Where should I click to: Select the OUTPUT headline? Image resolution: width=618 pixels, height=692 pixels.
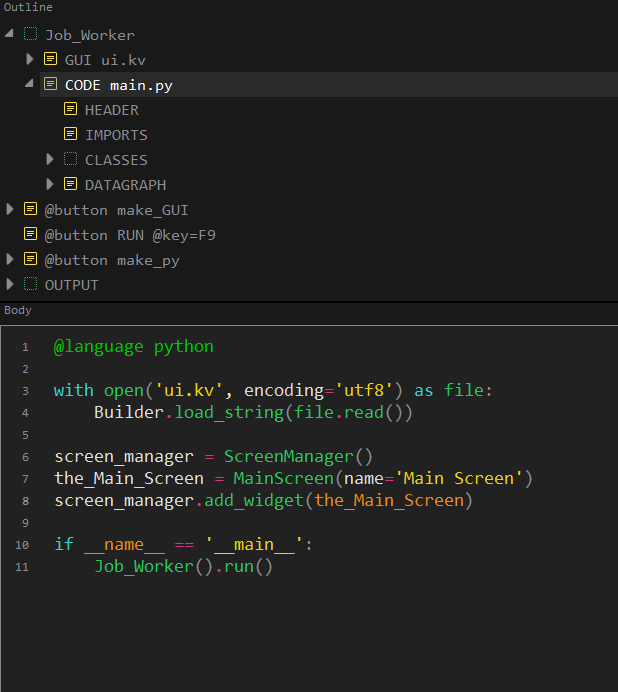(72, 285)
